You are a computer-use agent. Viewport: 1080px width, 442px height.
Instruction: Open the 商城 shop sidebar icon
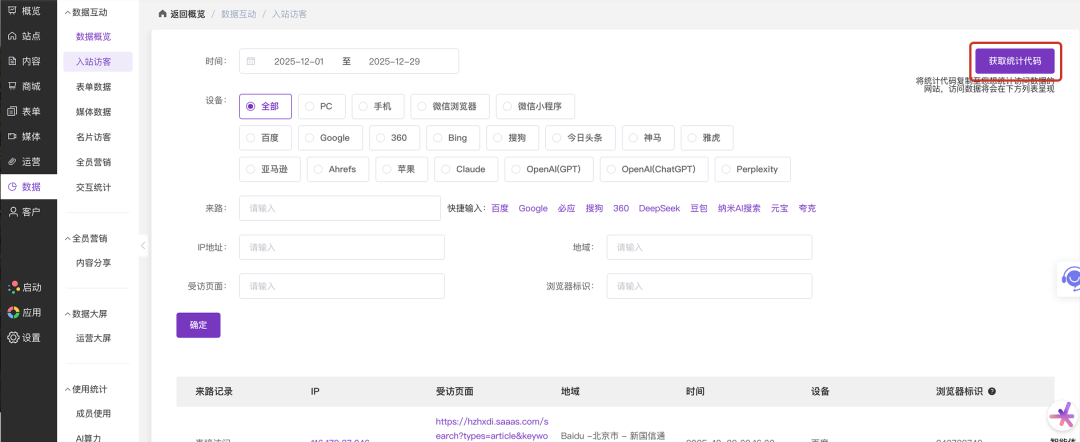click(12, 86)
